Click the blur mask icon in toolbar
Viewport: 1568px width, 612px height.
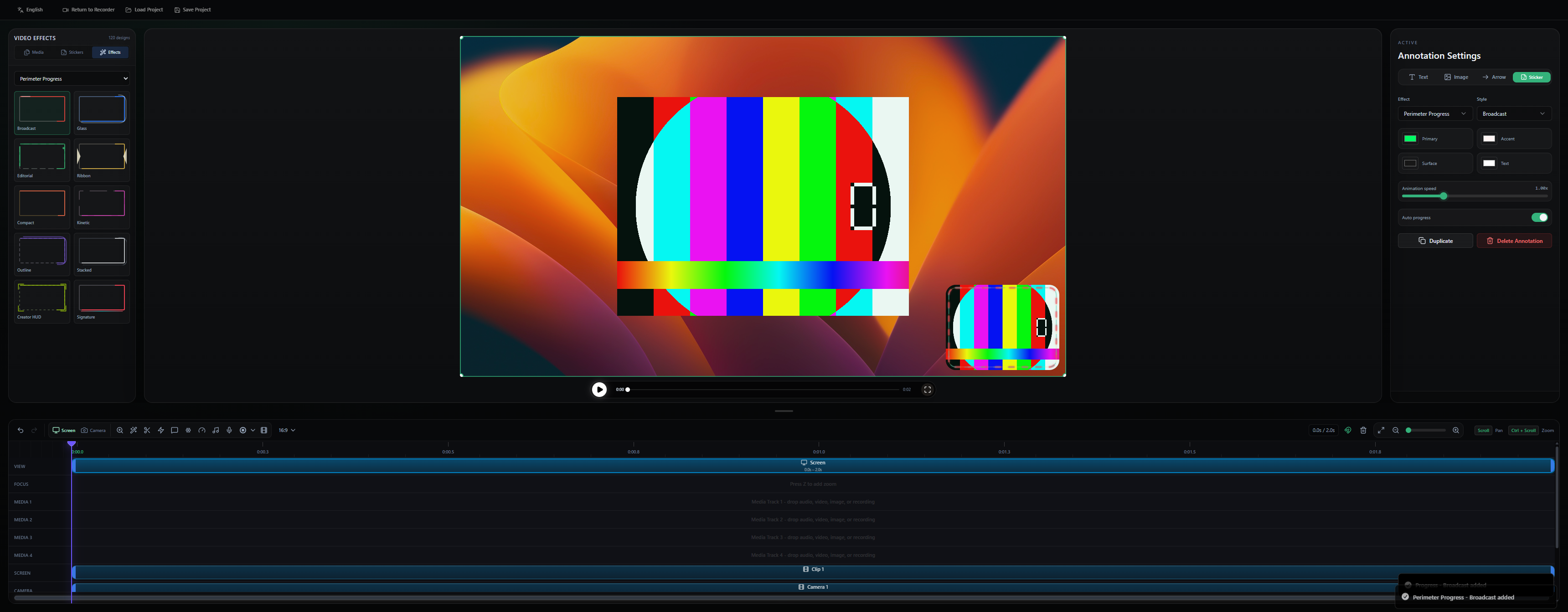tap(188, 430)
